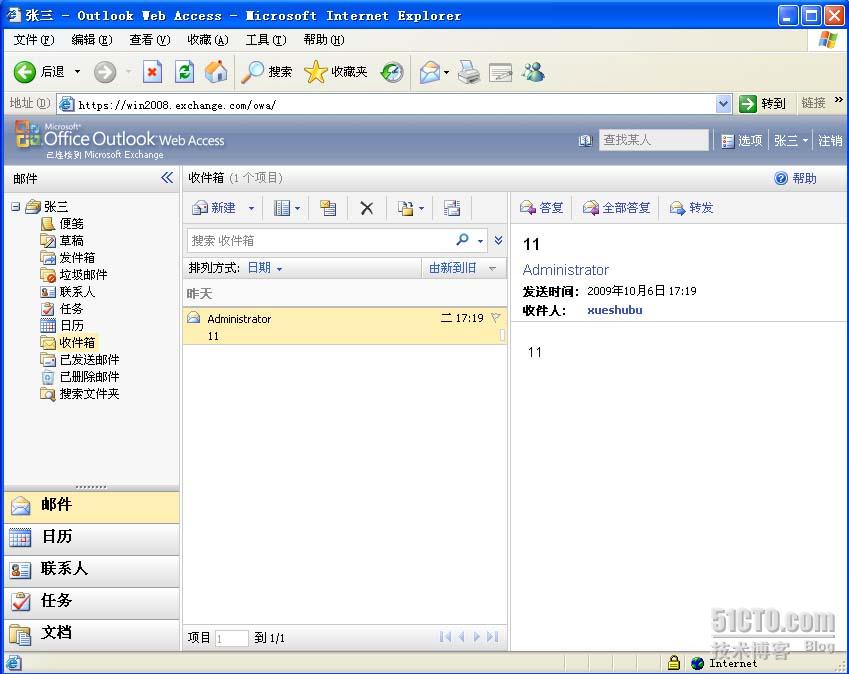Click the previous page arrow
The height and width of the screenshot is (674, 849).
[461, 637]
